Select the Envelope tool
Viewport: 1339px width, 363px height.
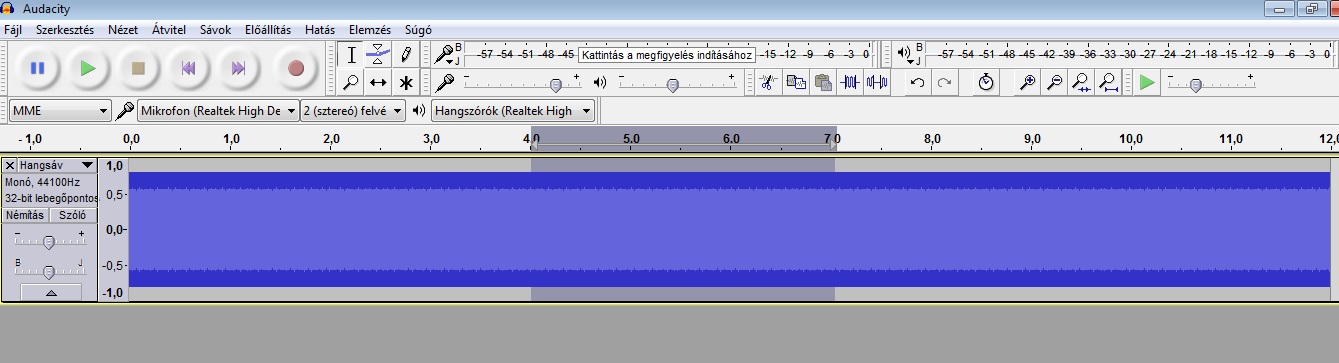pyautogui.click(x=378, y=54)
